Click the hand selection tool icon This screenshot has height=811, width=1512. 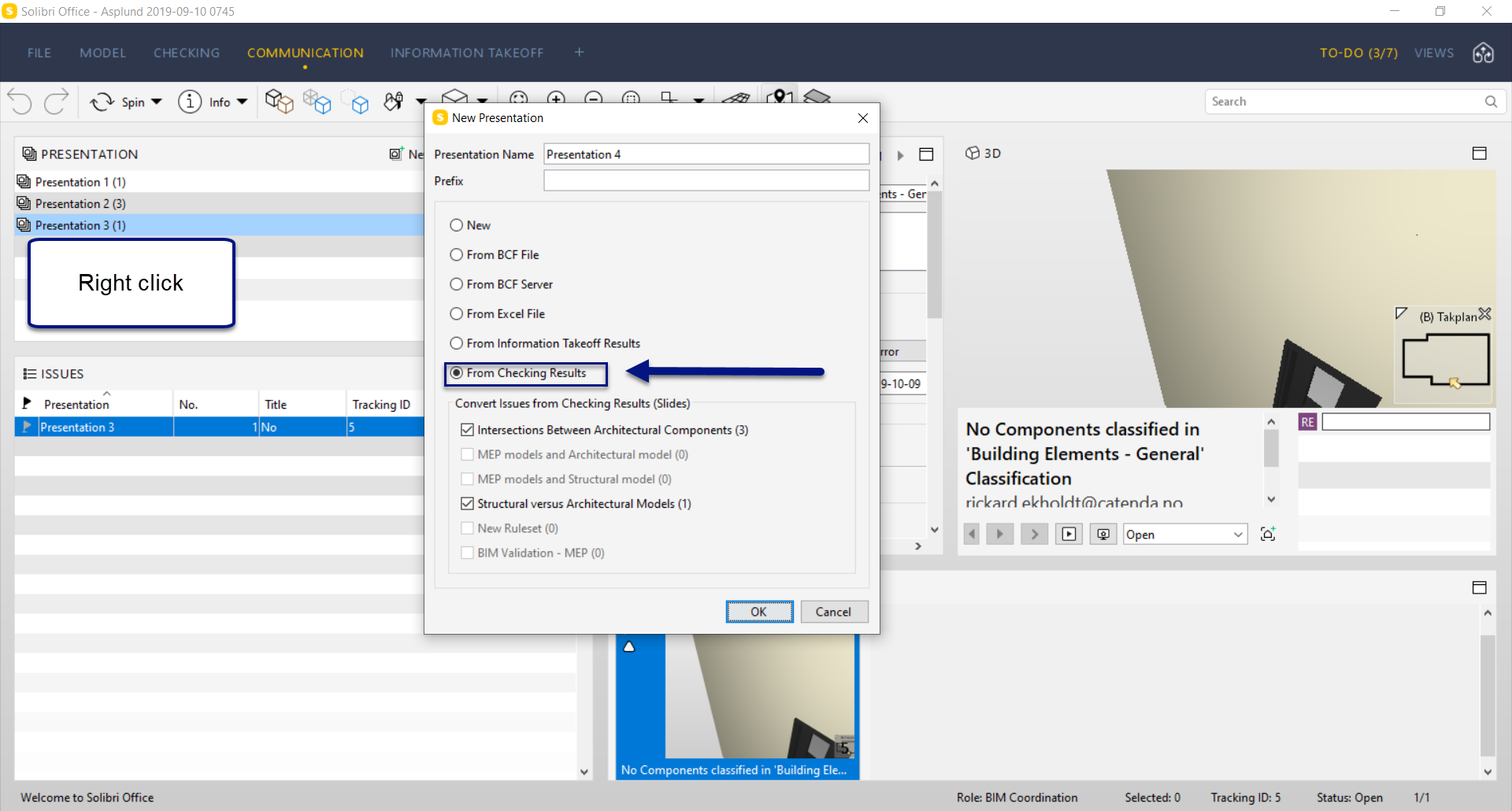coord(393,102)
